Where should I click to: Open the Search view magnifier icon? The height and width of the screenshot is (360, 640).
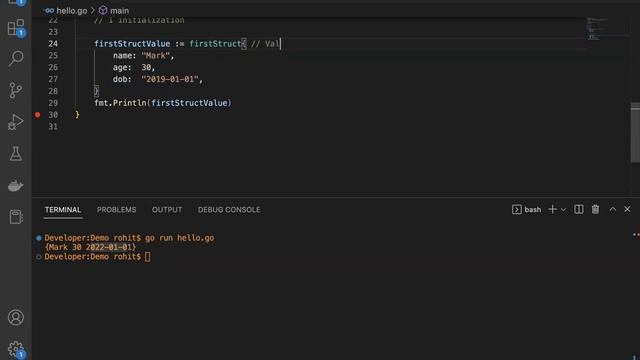click(x=16, y=58)
